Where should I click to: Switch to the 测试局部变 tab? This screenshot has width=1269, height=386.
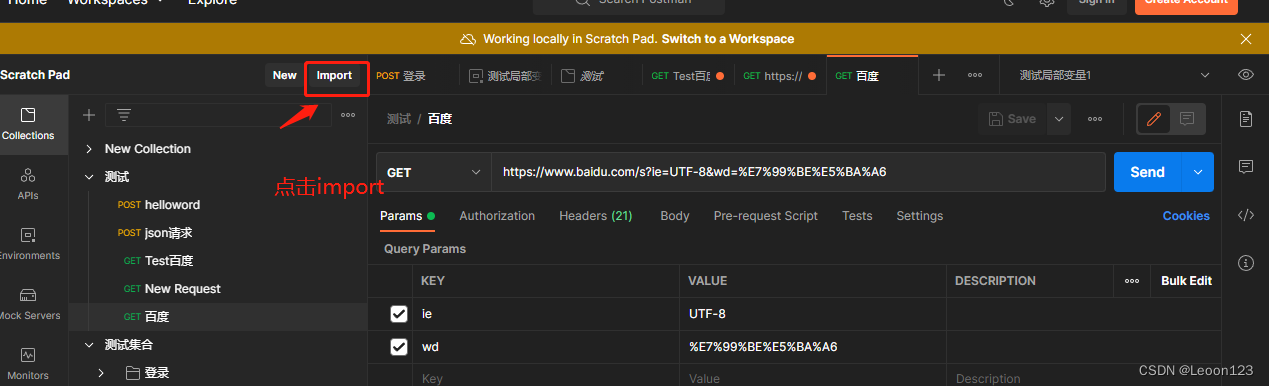coord(505,76)
